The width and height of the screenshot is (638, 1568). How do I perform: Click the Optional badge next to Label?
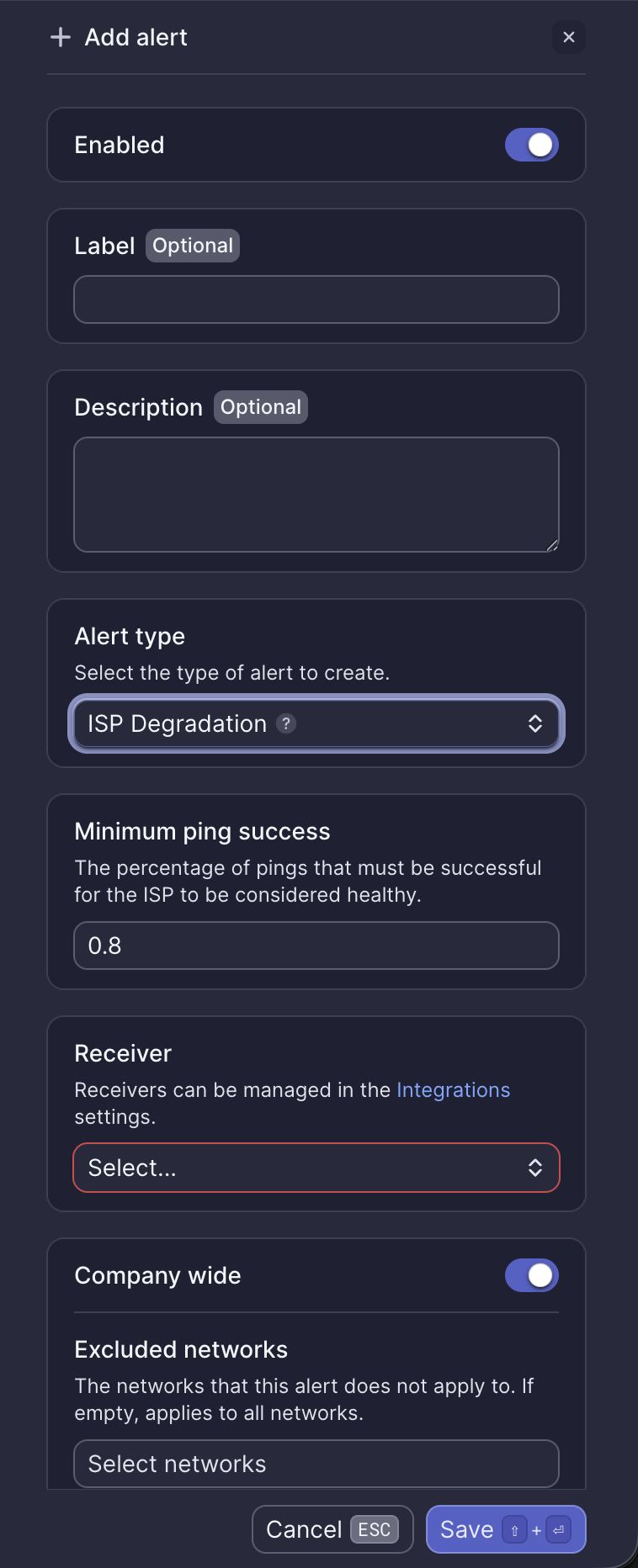click(193, 245)
